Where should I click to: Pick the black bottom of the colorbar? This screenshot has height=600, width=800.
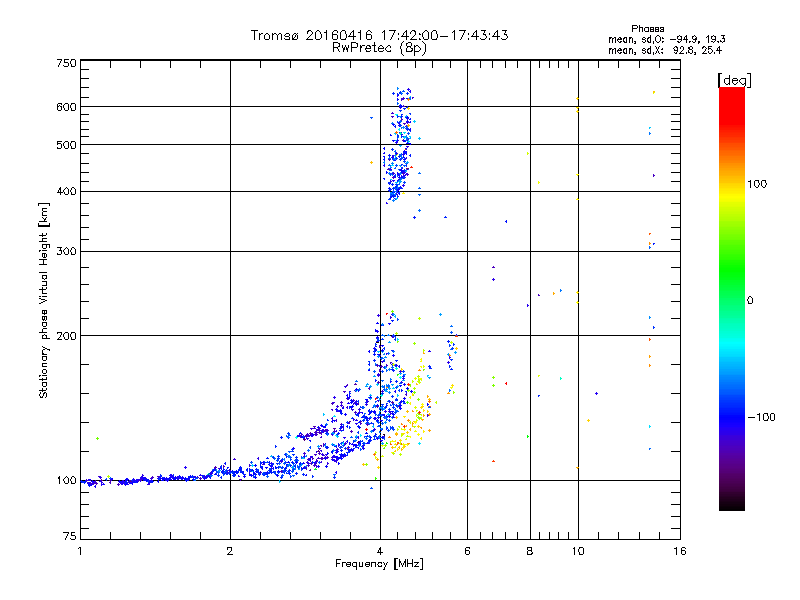point(731,505)
